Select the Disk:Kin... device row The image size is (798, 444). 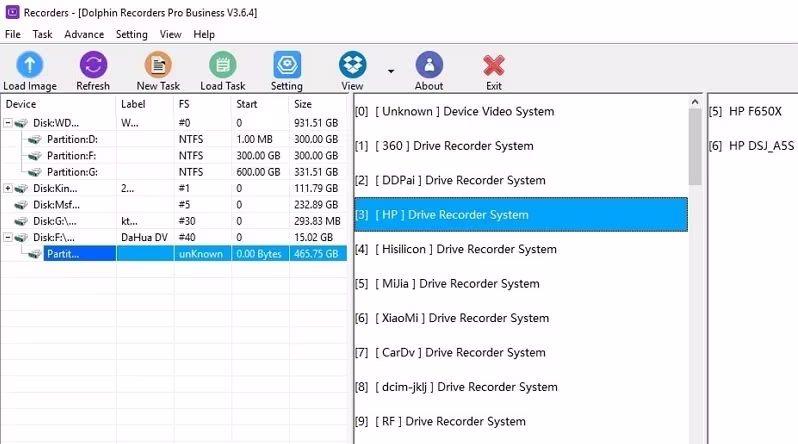[x=174, y=188]
